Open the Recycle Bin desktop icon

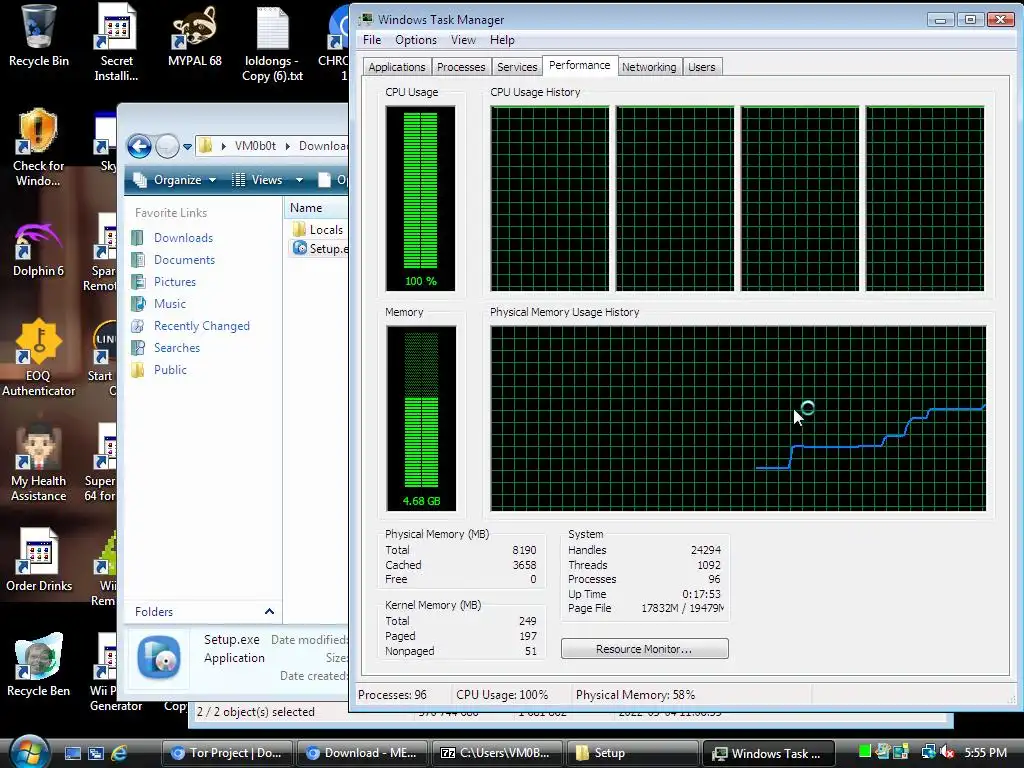39,36
